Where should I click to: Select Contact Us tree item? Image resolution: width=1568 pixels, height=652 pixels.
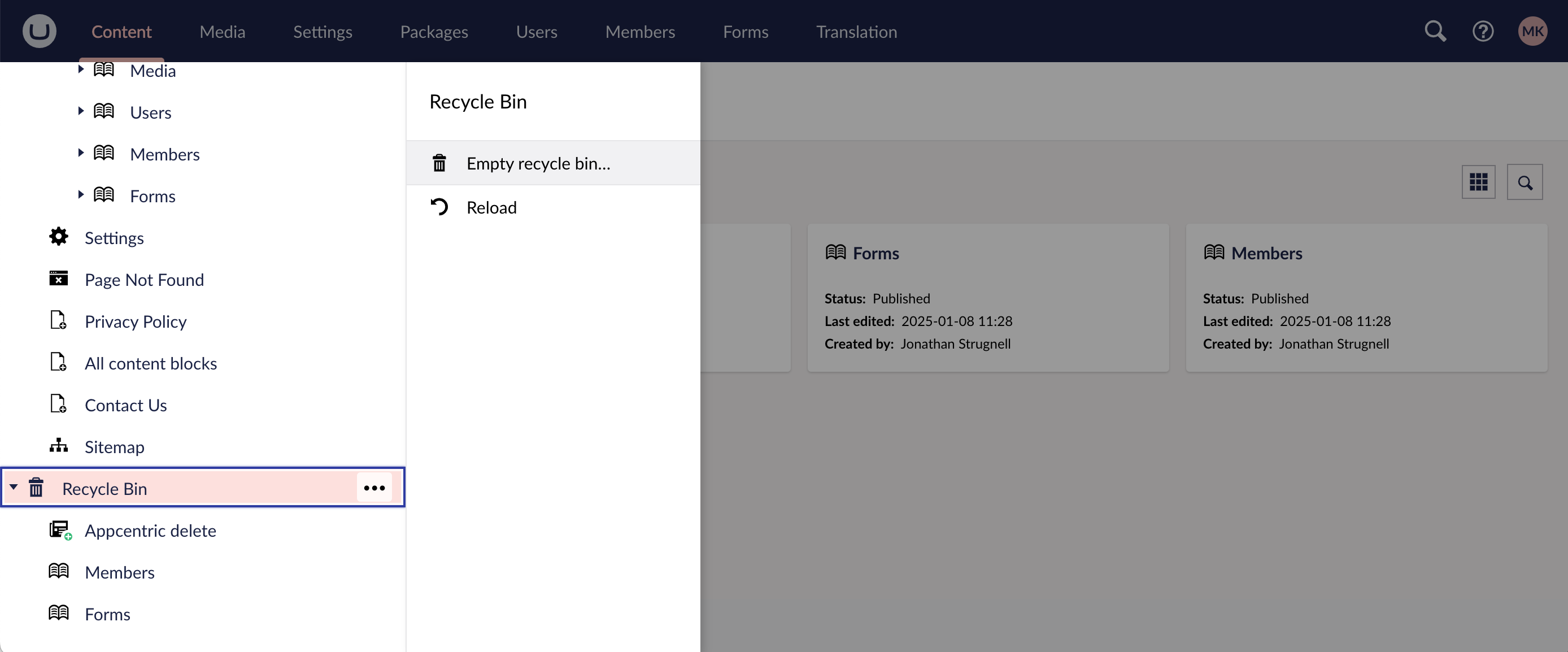(125, 405)
